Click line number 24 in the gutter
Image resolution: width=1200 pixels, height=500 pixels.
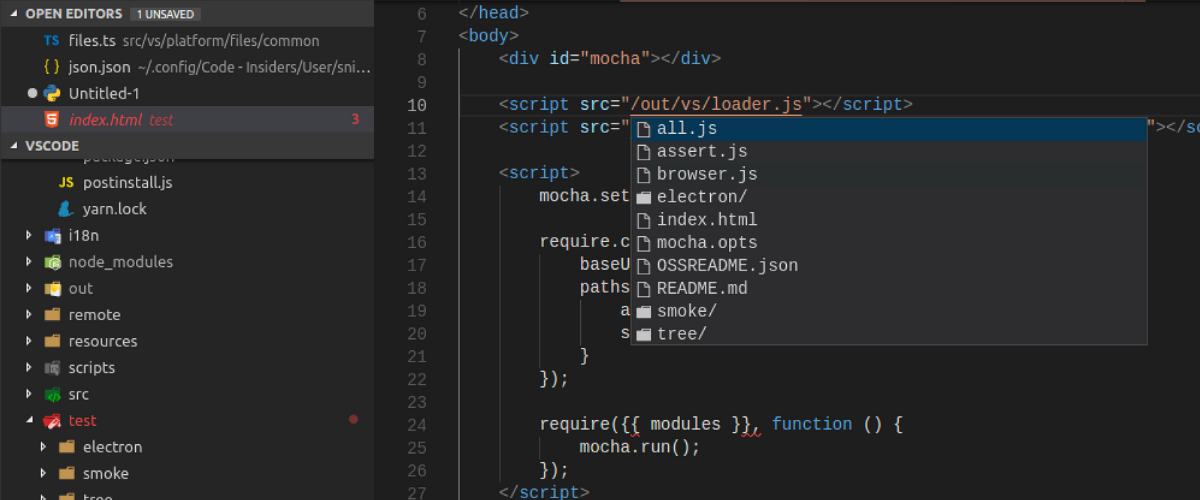[417, 425]
